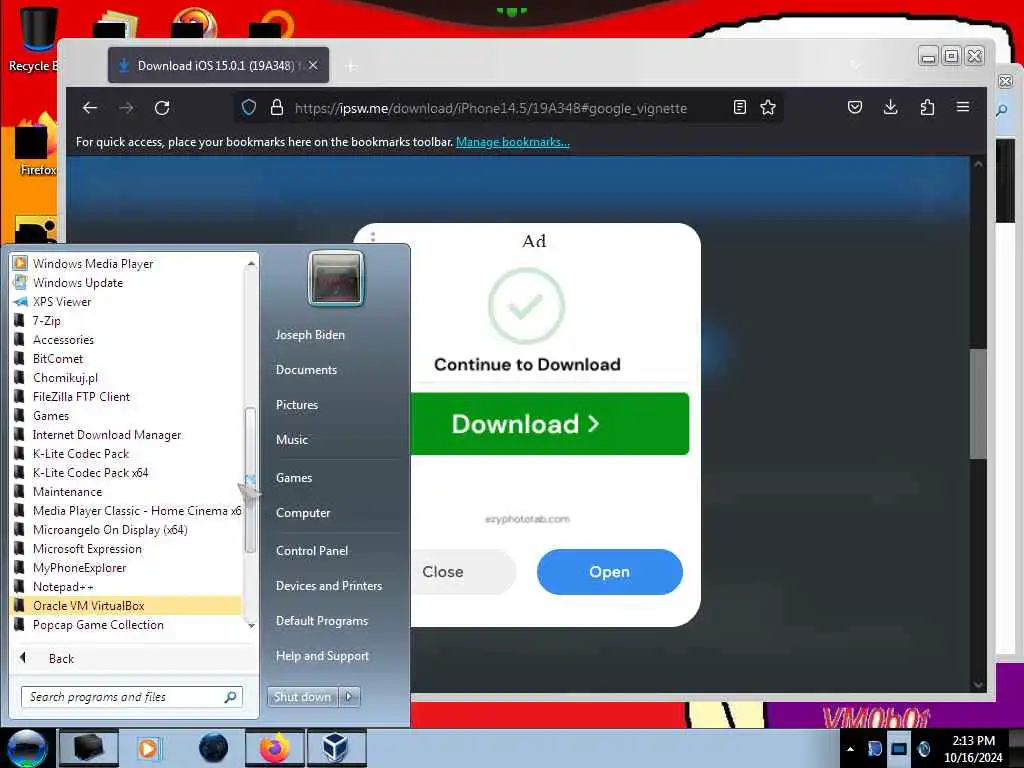
Task: Expand the BitComet folder
Action: pyautogui.click(x=58, y=359)
